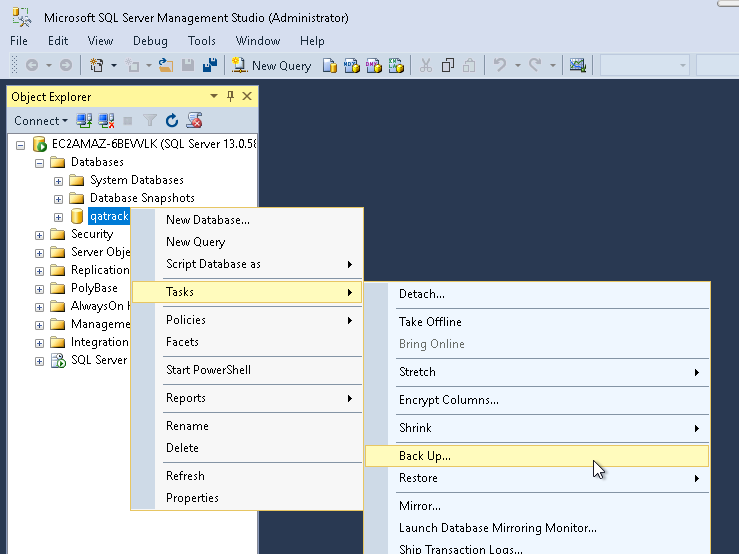Collapse the EC2AMAZ-6BEWLK server node
Screen dimensions: 739x554
pyautogui.click(x=20, y=145)
